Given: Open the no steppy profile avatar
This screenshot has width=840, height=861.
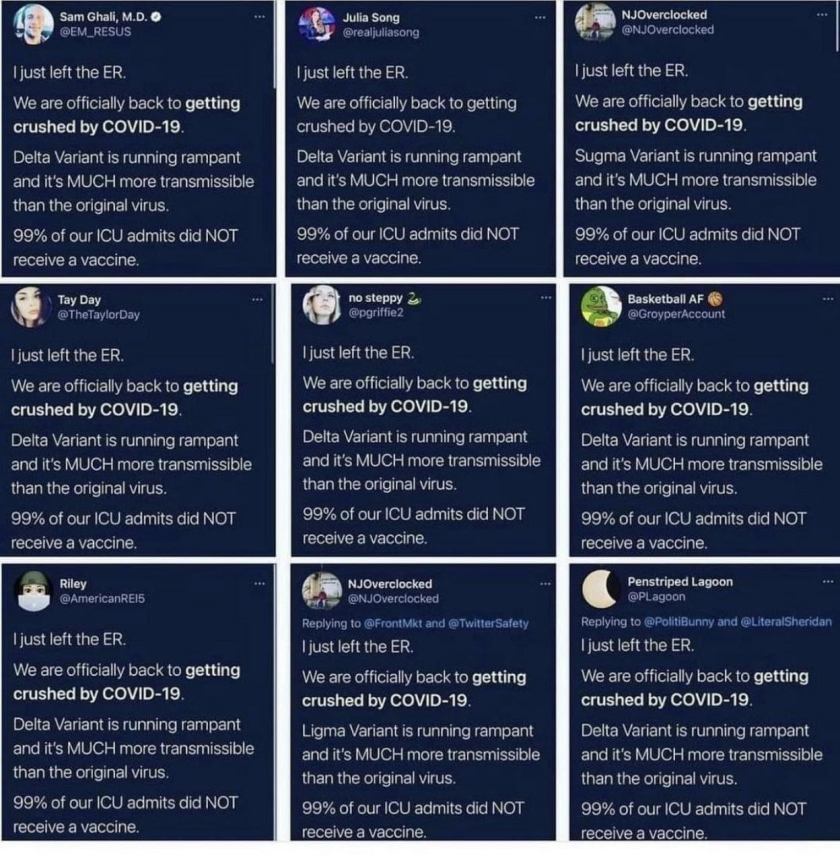Looking at the screenshot, I should [322, 304].
